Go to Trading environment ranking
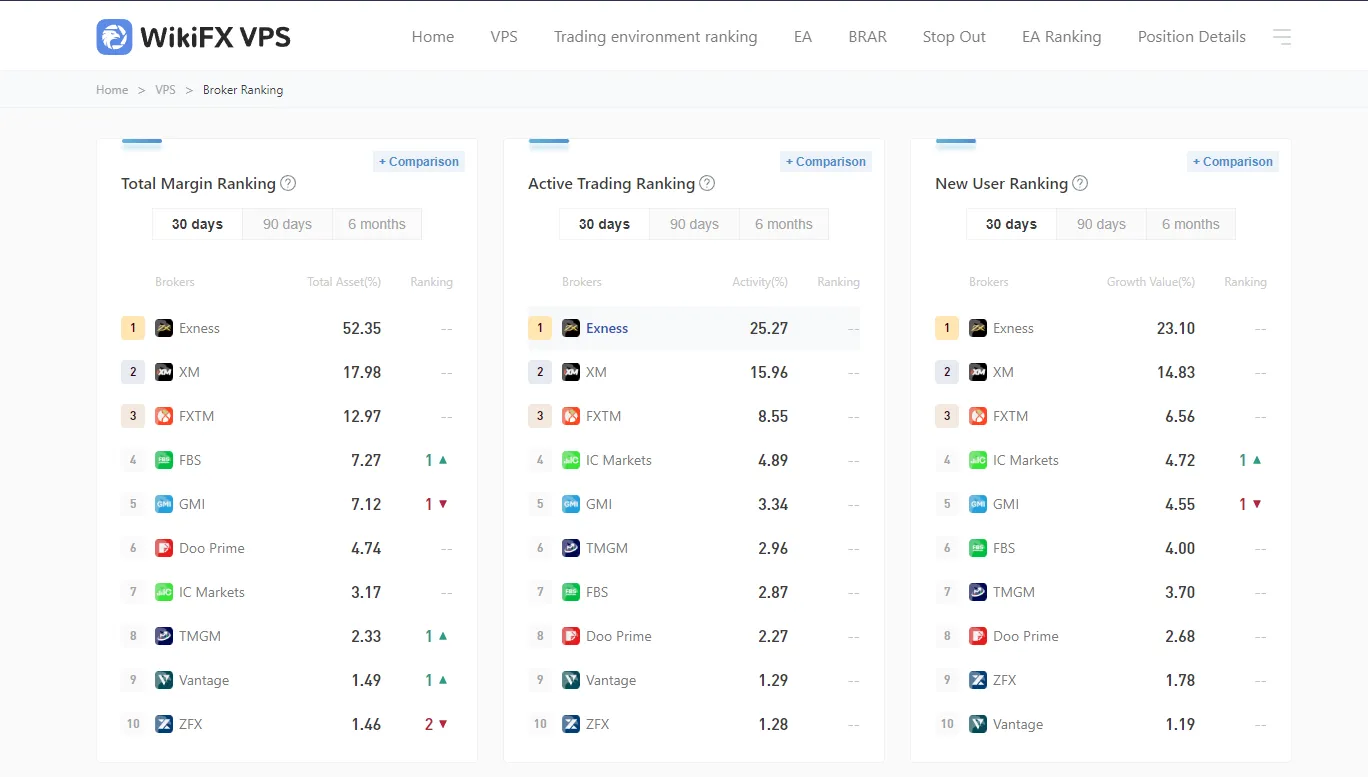 656,37
